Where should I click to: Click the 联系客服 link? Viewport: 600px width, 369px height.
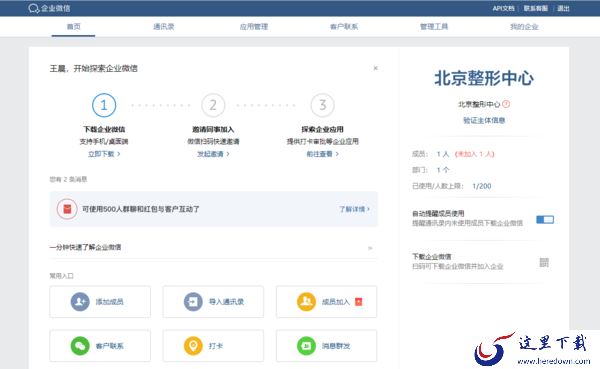tap(535, 8)
